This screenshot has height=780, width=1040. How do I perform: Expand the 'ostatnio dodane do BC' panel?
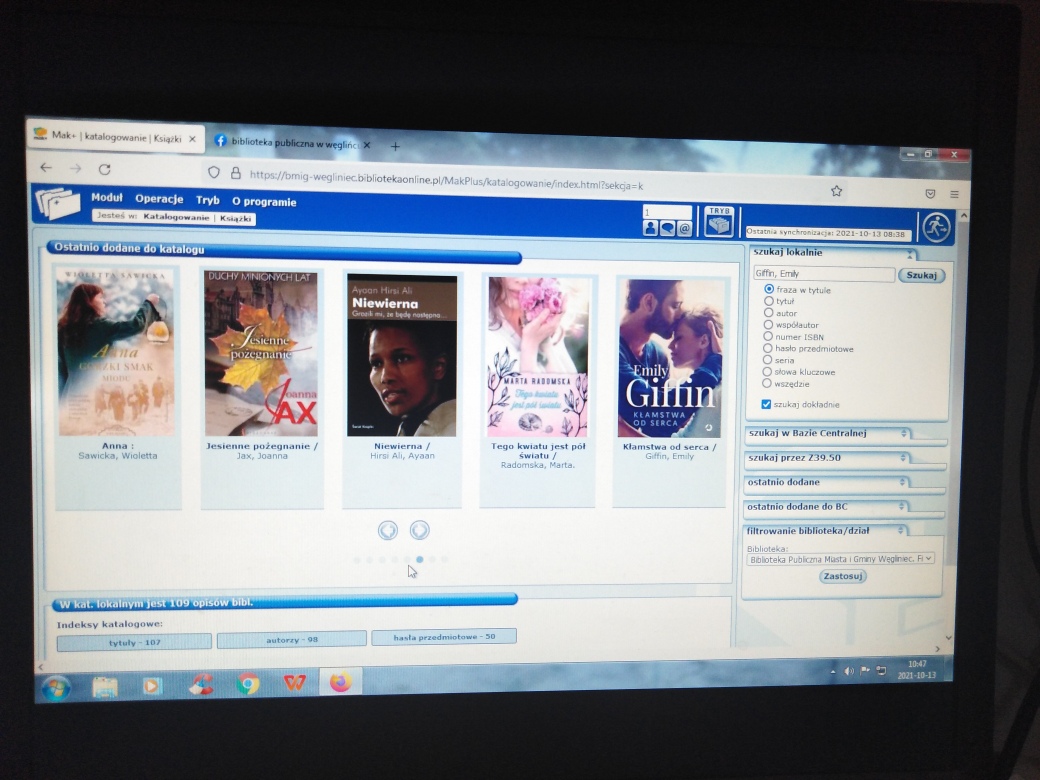coord(901,507)
